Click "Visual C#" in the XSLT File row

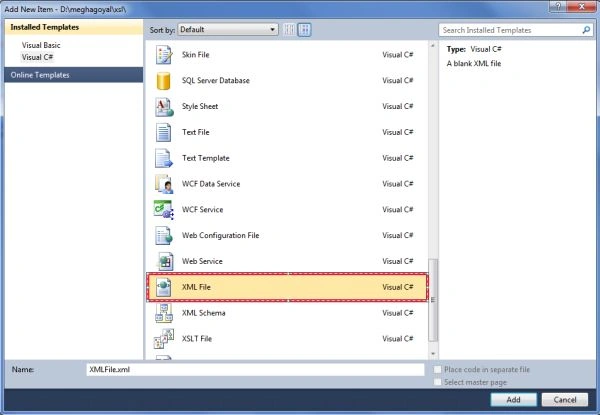pos(398,339)
